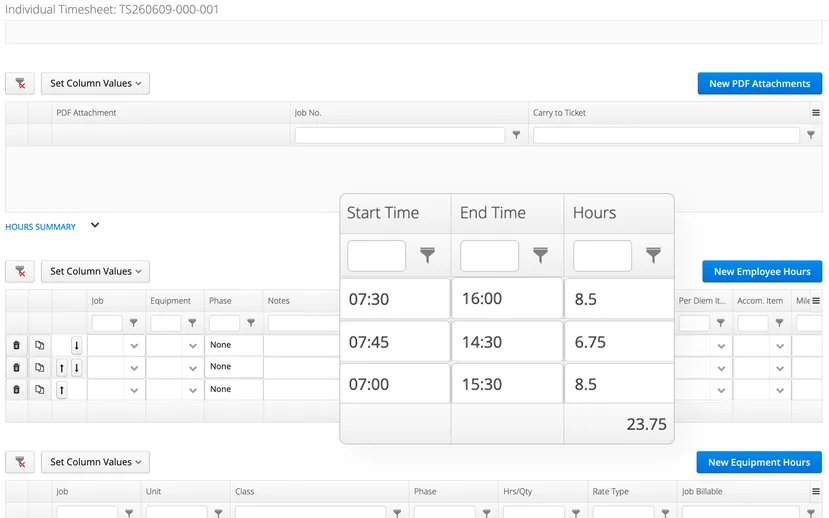Image resolution: width=829 pixels, height=518 pixels.
Task: Collapse the Hours Summary section chevron
Action: point(95,225)
